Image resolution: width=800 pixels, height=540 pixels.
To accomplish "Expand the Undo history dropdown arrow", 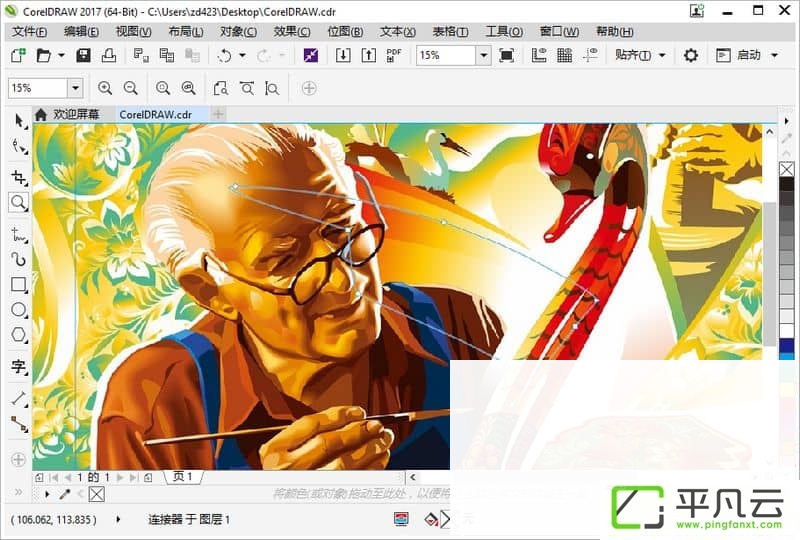I will tap(242, 55).
